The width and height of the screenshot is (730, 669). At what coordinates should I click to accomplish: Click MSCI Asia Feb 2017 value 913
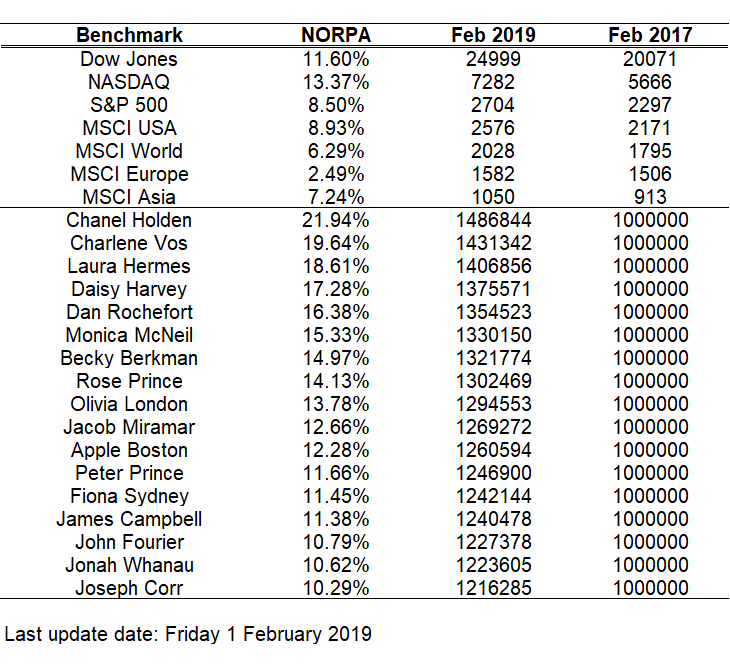coord(650,197)
